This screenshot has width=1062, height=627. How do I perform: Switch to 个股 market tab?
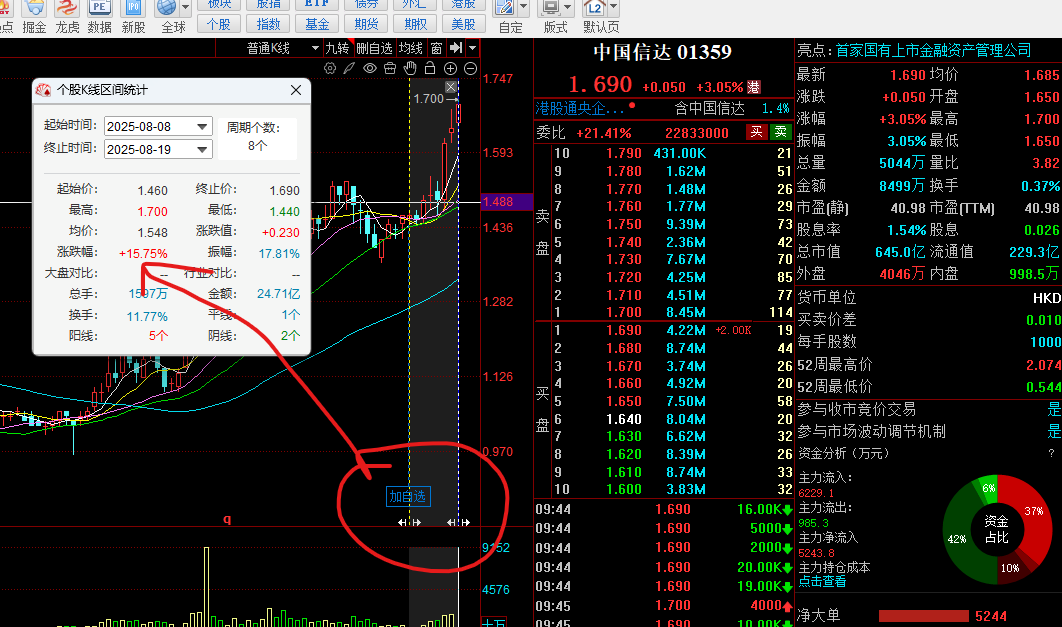click(x=219, y=24)
